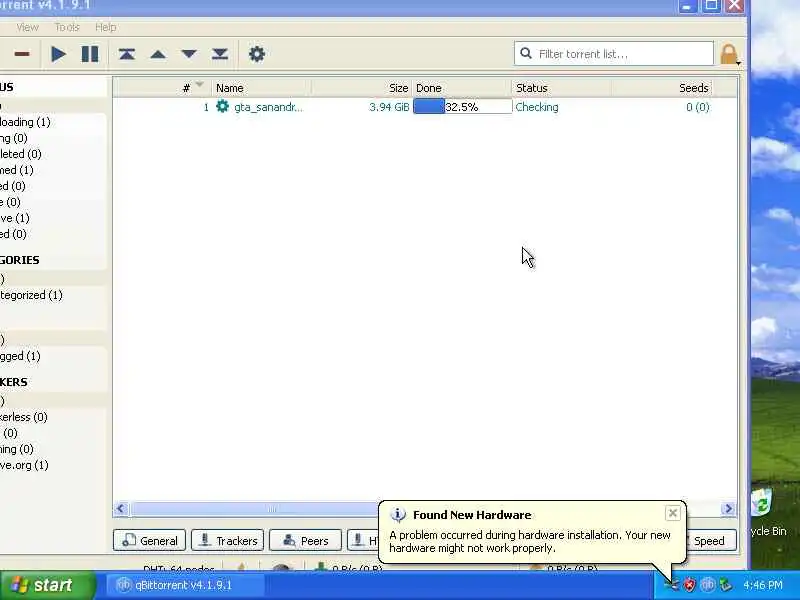
Task: Click the qBittorrent system tray icon
Action: 707,585
